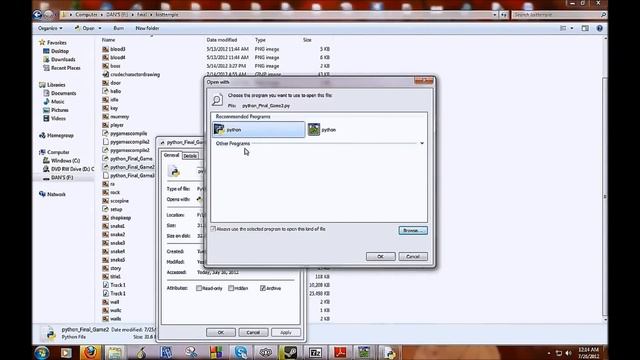Viewport: 640px width, 360px height.
Task: Select Videos under Libraries
Action: click(58, 118)
